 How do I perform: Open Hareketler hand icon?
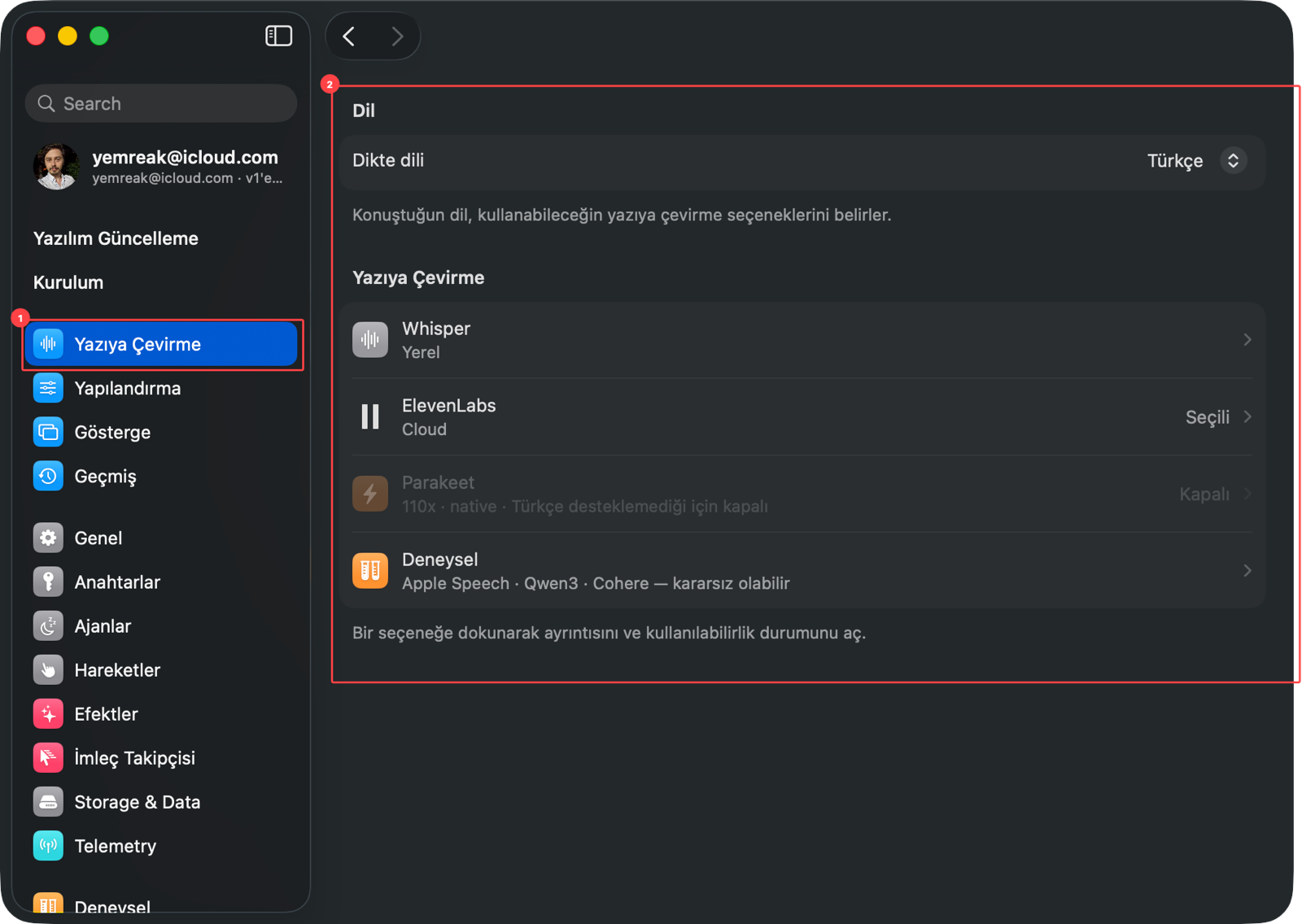point(48,669)
